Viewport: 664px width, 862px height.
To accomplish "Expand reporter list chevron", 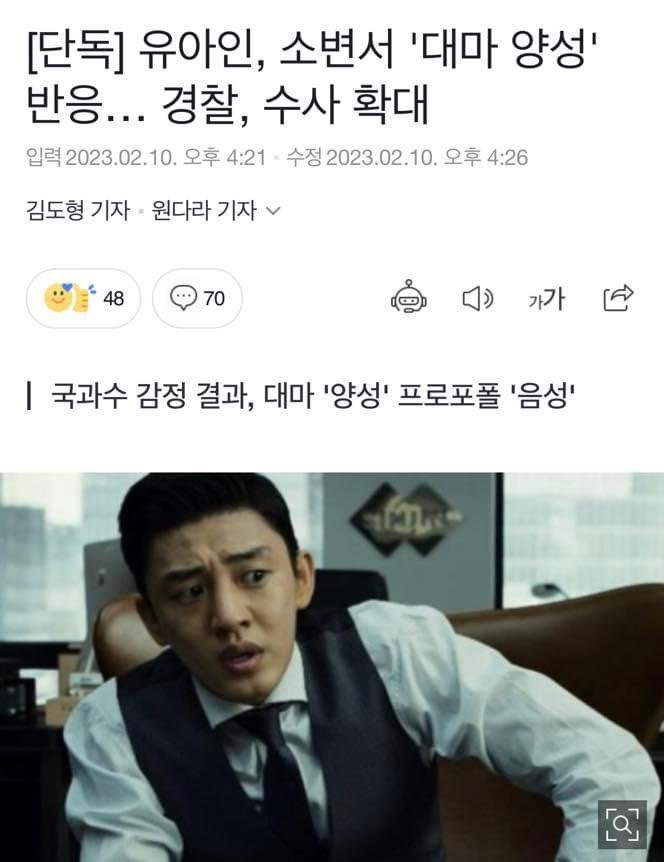I will point(273,211).
